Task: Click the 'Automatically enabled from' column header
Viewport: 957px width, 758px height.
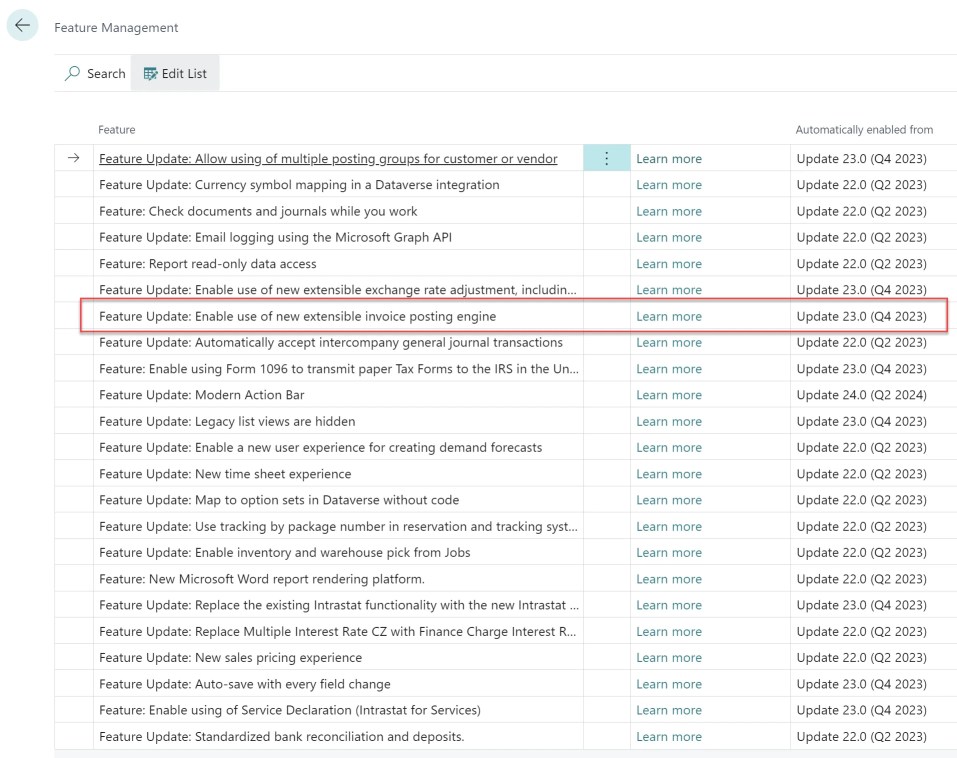Action: tap(864, 130)
